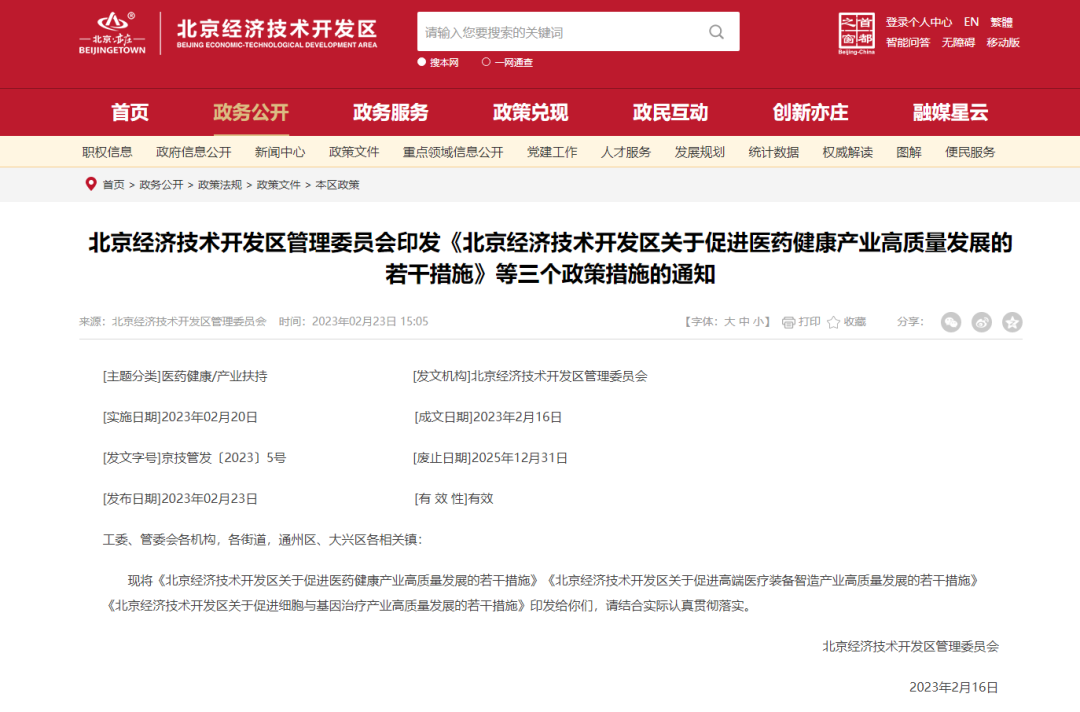The width and height of the screenshot is (1080, 712).
Task: Click the location pin breadcrumb icon
Action: 91,184
